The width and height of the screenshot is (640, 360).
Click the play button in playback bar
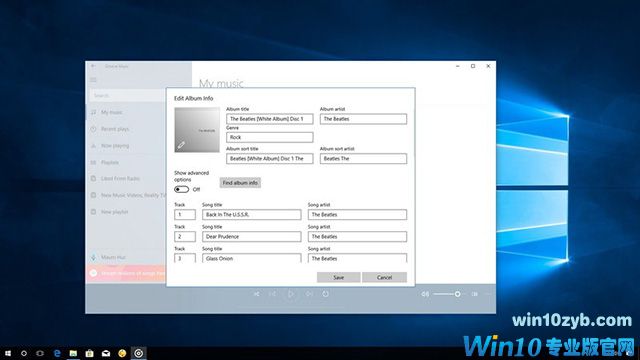[291, 294]
